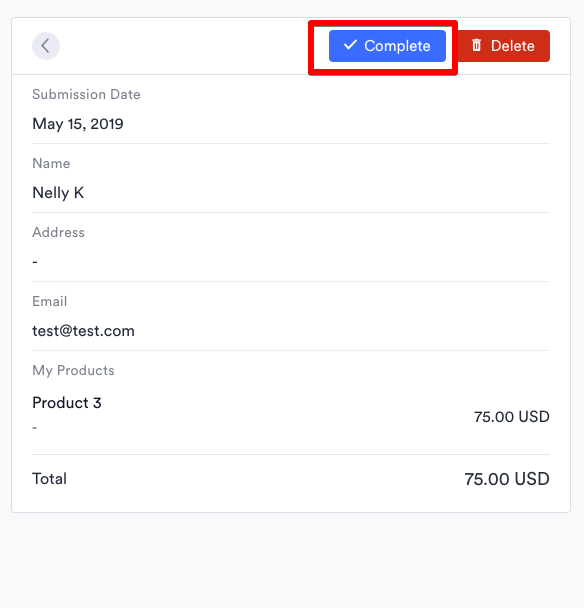Click the Submission Date label
Viewport: 584px width, 608px height.
[86, 94]
